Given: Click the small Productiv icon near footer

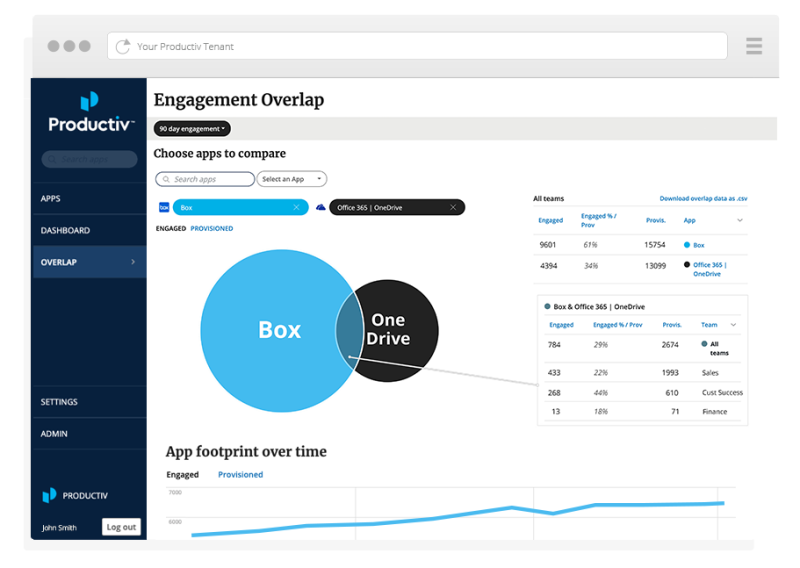Looking at the screenshot, I should [x=49, y=495].
